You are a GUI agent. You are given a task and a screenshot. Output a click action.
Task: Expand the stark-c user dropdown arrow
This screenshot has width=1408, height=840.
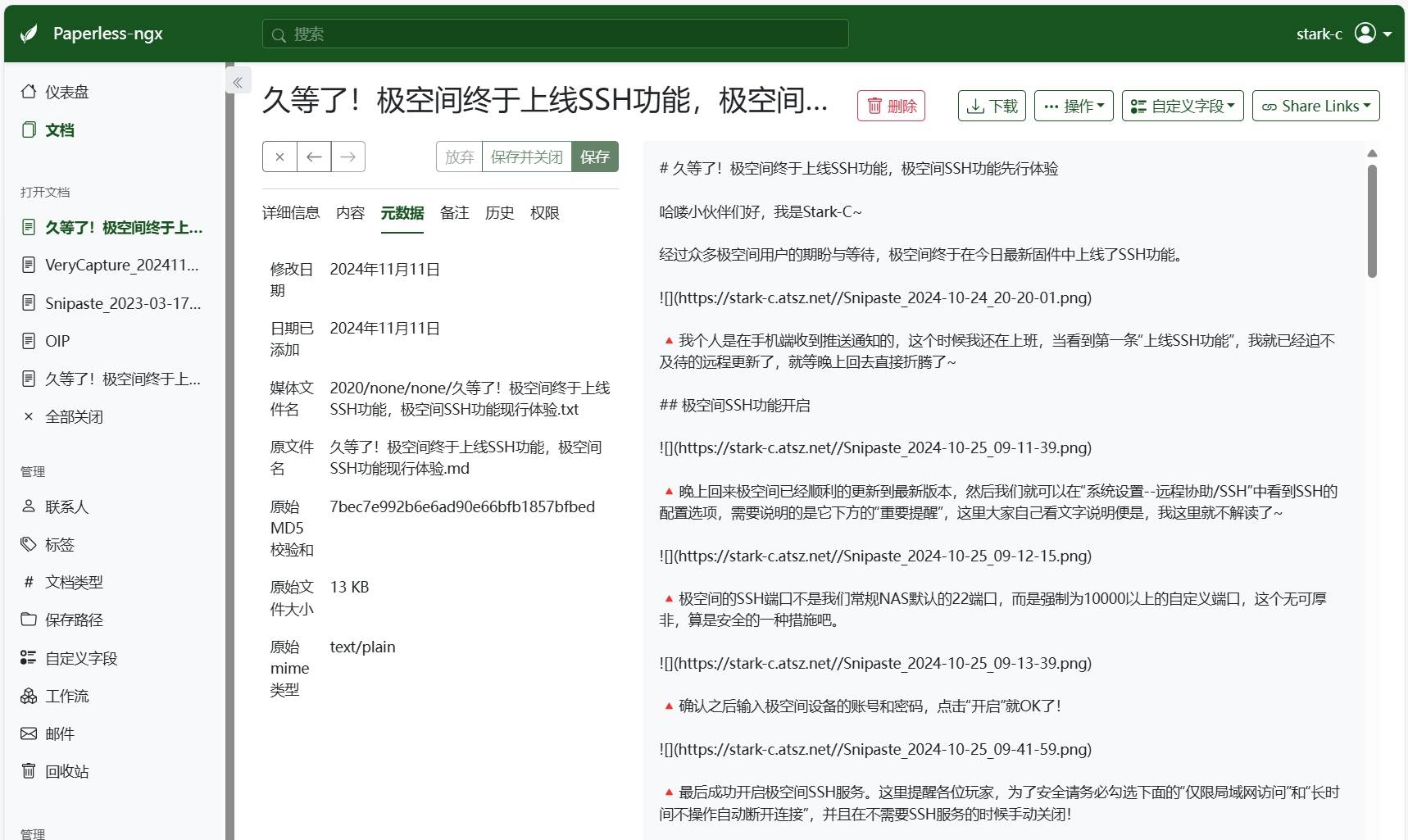tap(1388, 34)
